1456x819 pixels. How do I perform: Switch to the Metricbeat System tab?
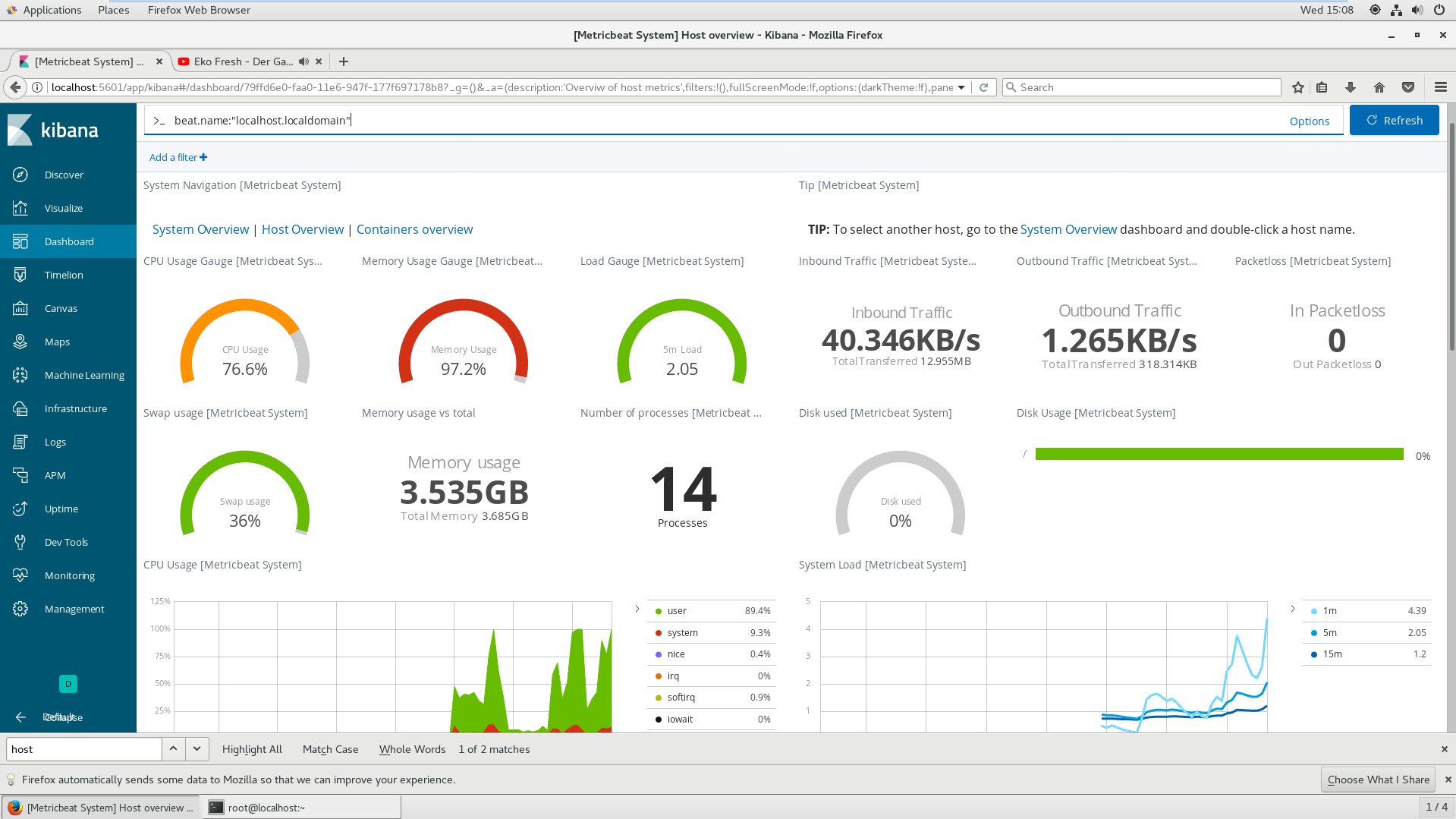tap(91, 61)
